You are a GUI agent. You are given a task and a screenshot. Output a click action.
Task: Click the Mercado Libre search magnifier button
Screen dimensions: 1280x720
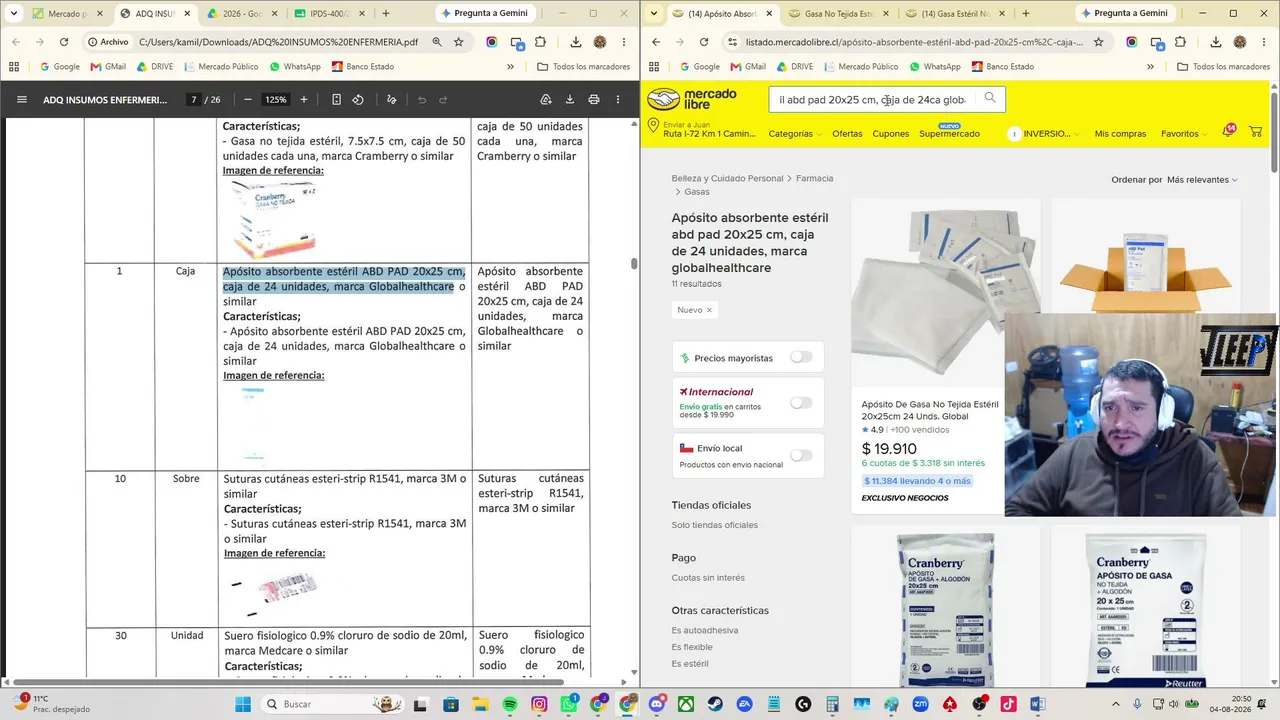tap(990, 98)
